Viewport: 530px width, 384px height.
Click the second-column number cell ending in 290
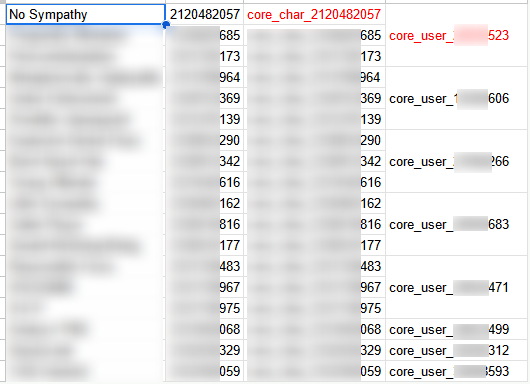tap(204, 140)
